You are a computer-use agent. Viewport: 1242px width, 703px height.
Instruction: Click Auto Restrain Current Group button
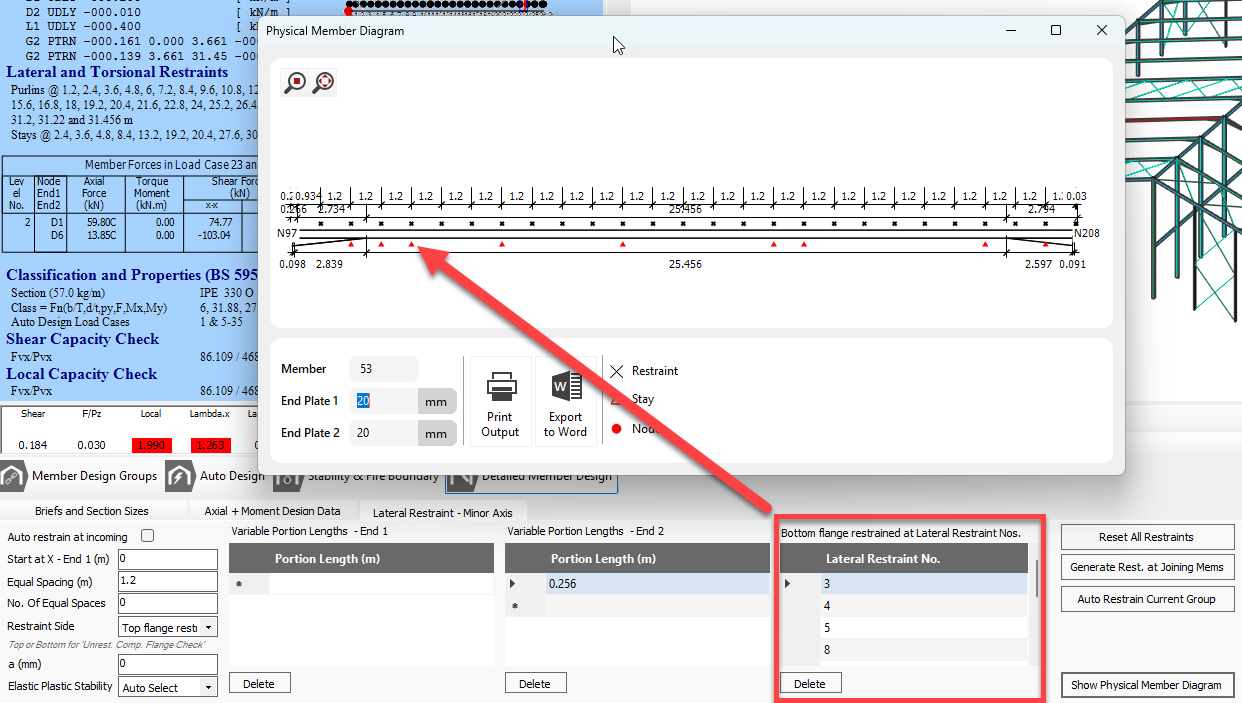point(1147,599)
